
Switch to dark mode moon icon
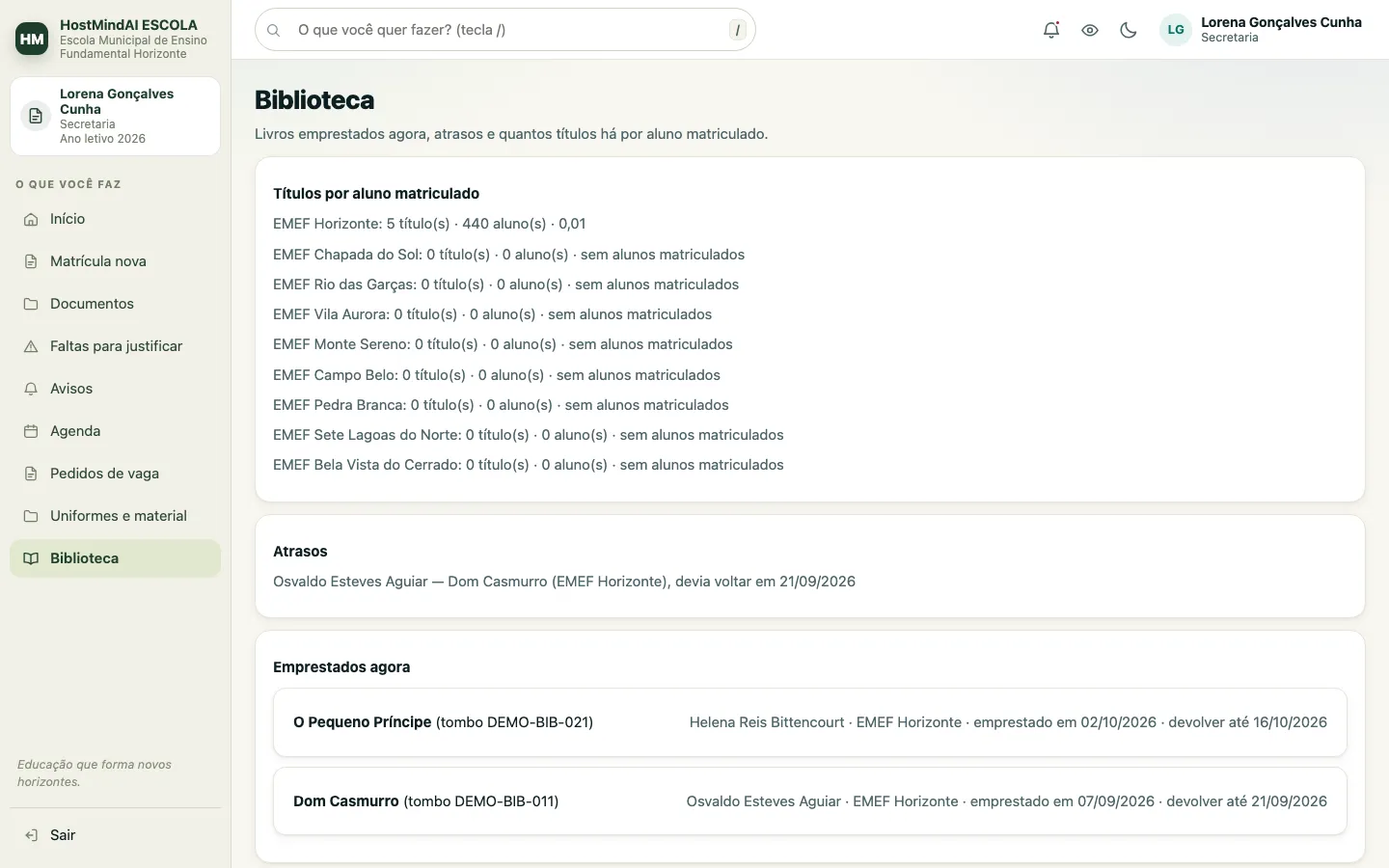[x=1129, y=30]
